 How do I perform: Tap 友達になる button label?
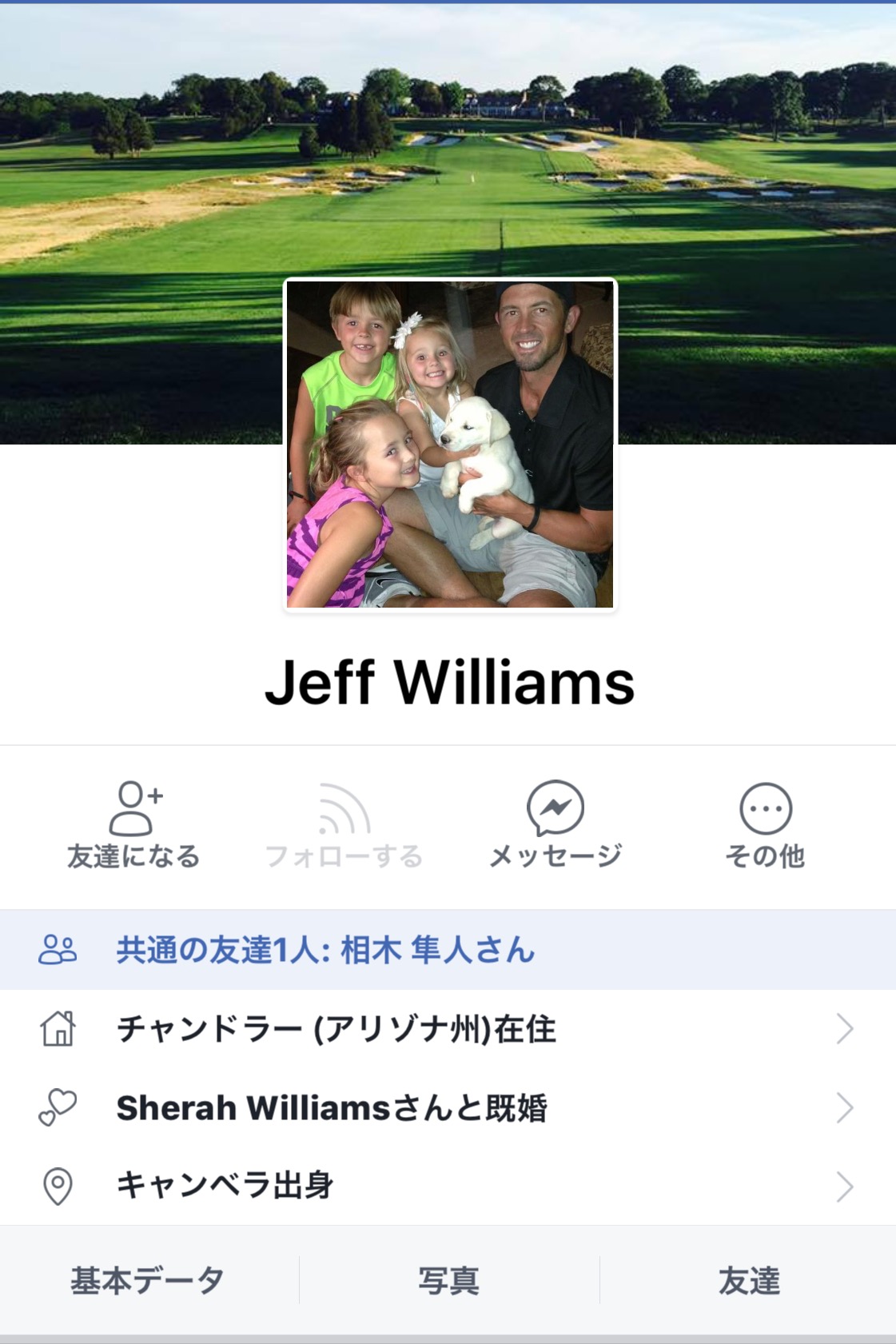(x=133, y=856)
